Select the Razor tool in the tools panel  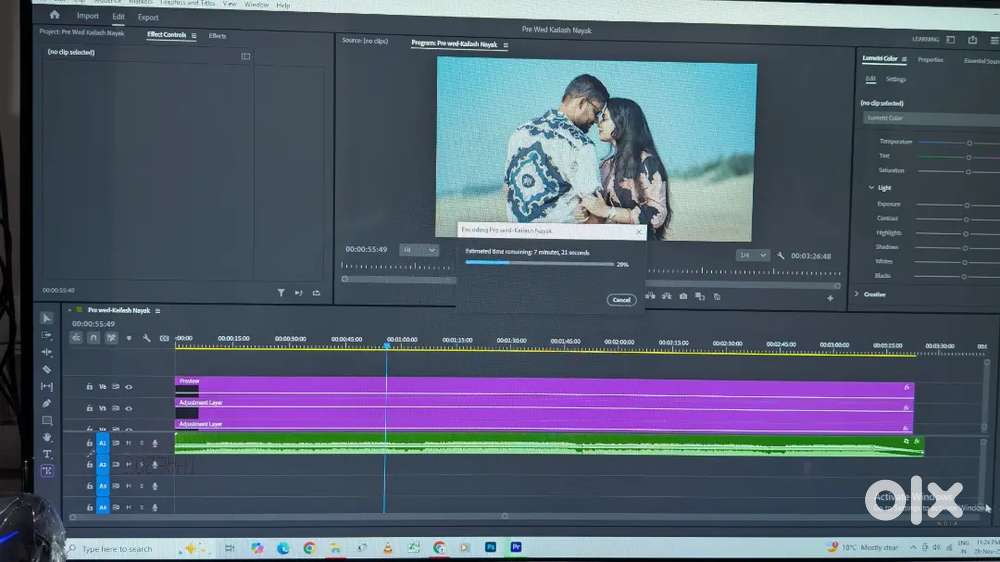(x=47, y=370)
